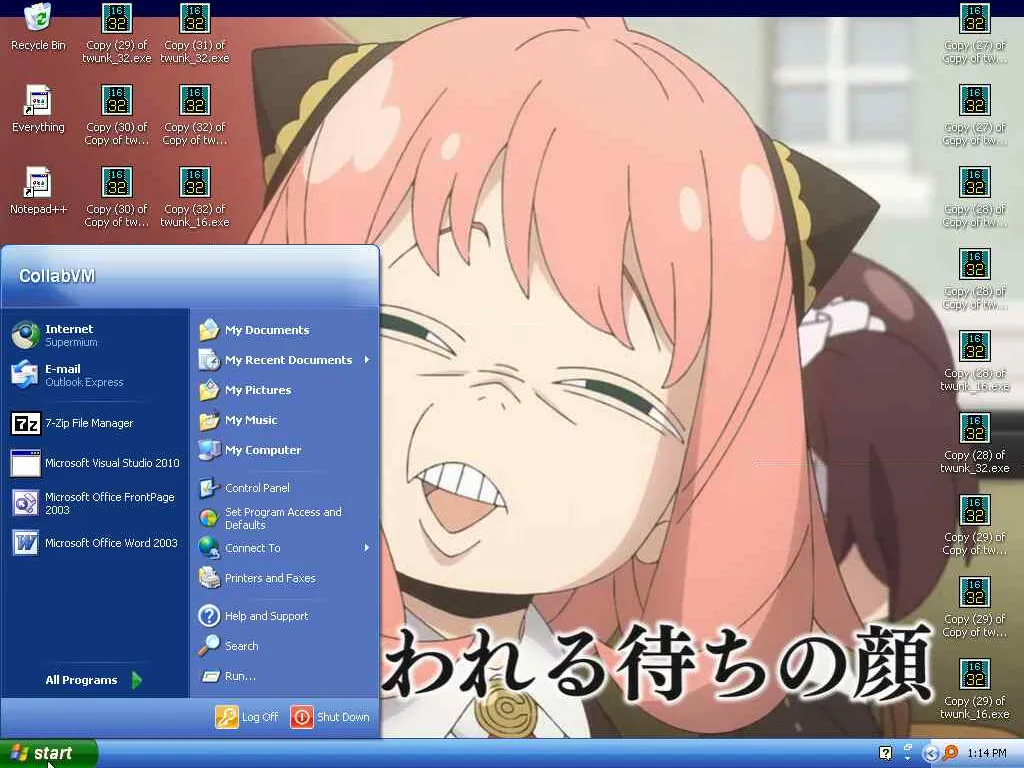Open My Computer from Start menu
Image resolution: width=1024 pixels, height=768 pixels.
(285, 450)
